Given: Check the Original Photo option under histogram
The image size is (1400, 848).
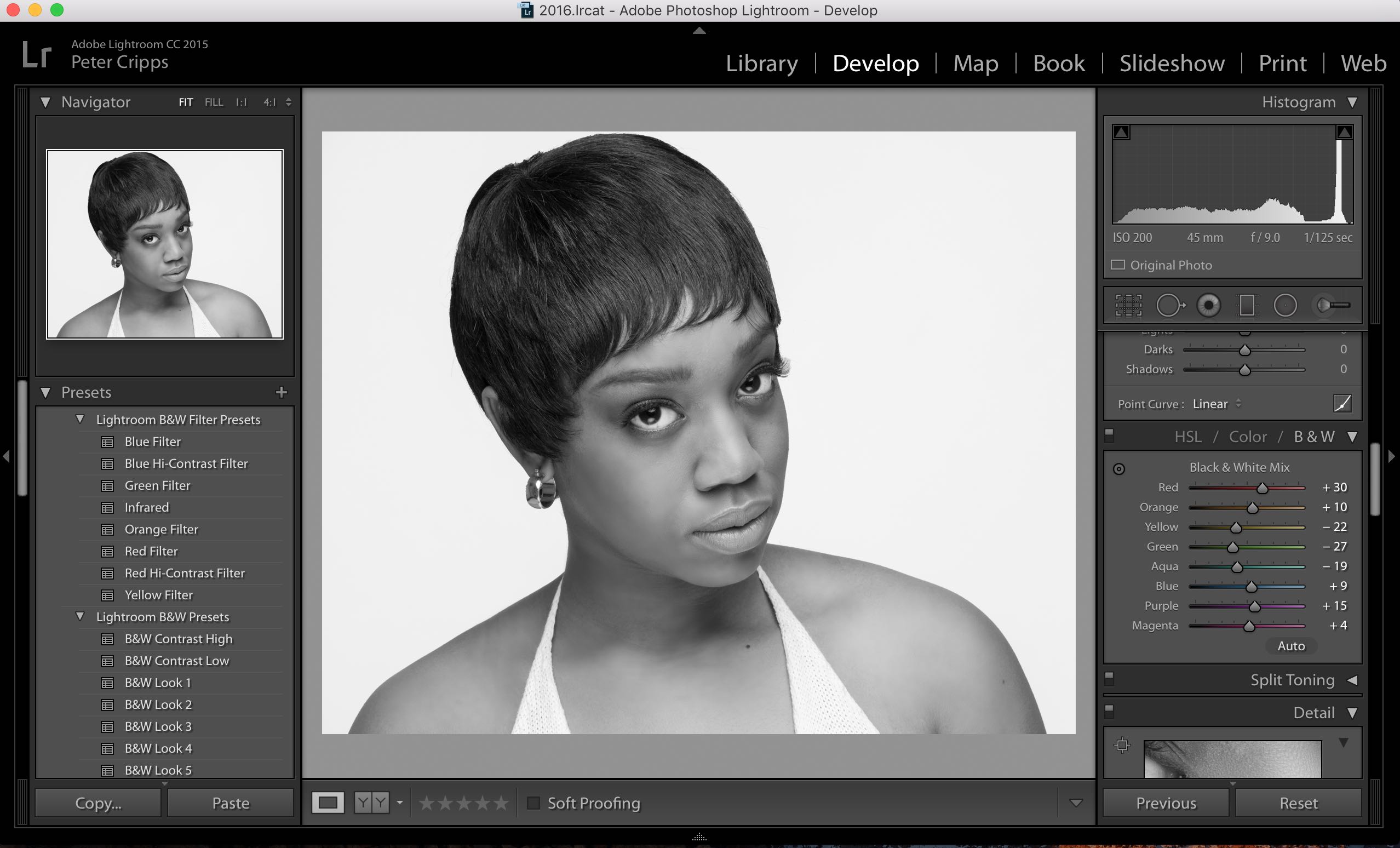Looking at the screenshot, I should [1118, 264].
